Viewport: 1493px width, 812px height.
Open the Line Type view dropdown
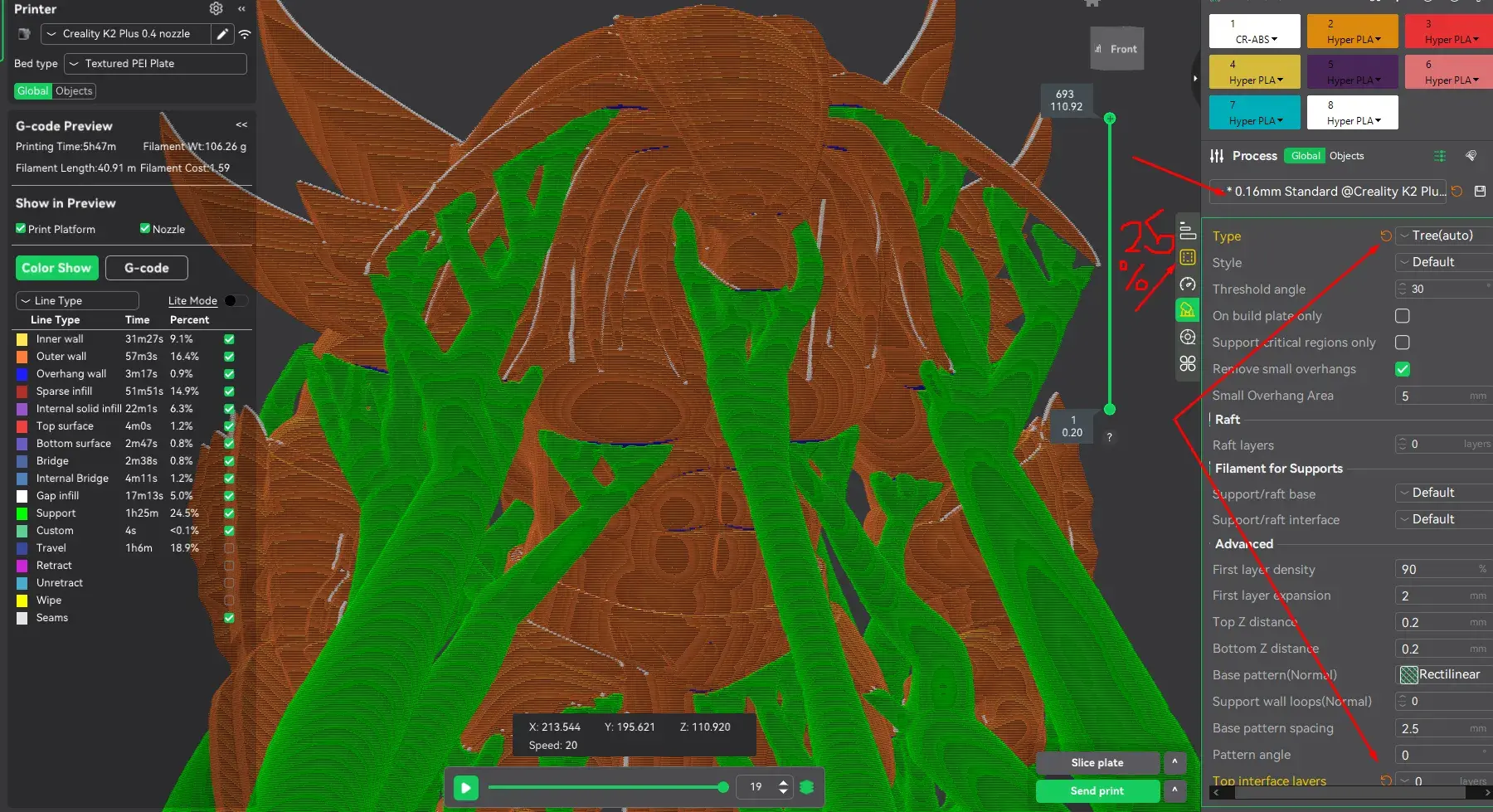point(77,301)
